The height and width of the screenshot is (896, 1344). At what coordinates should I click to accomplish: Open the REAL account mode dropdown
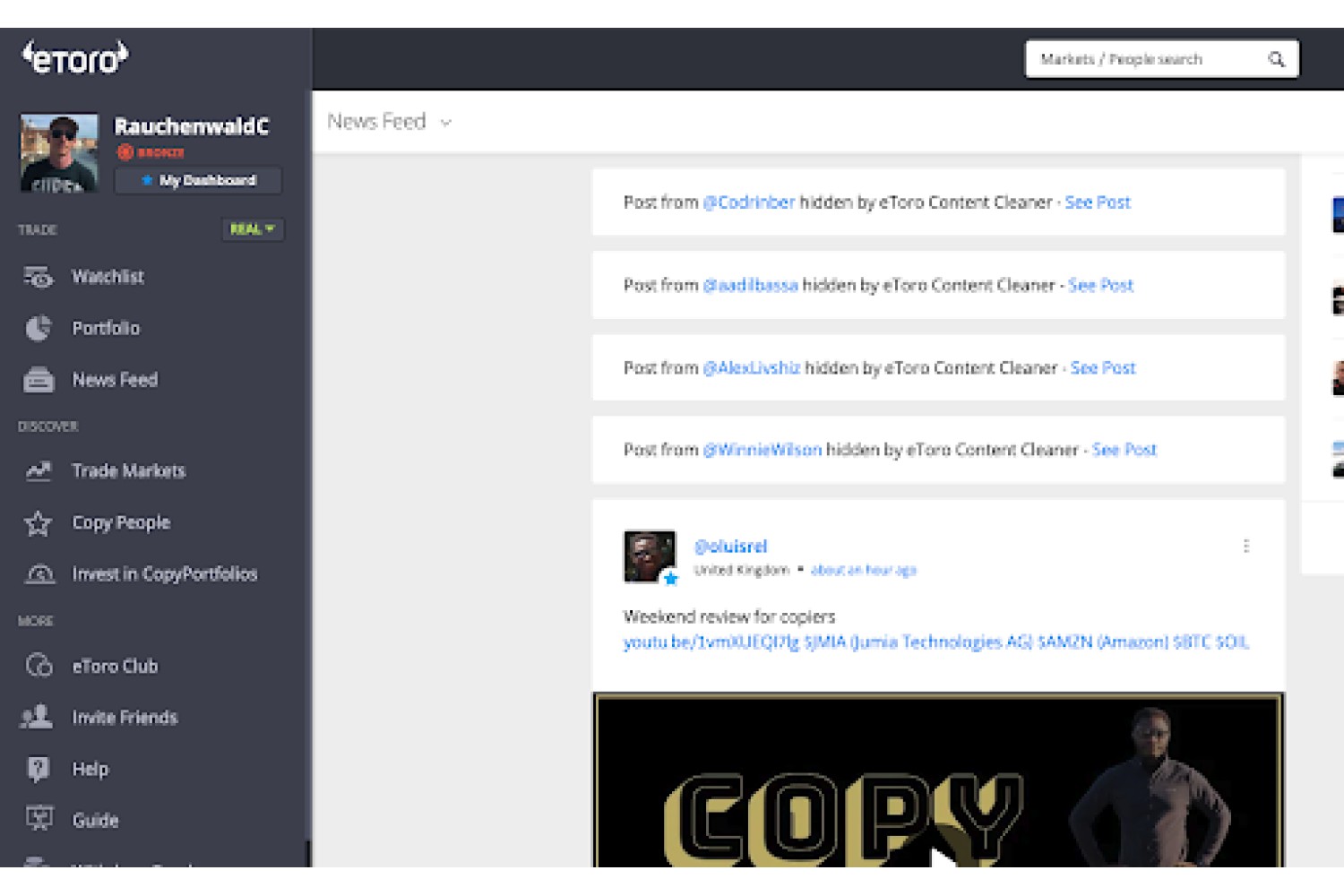(253, 229)
